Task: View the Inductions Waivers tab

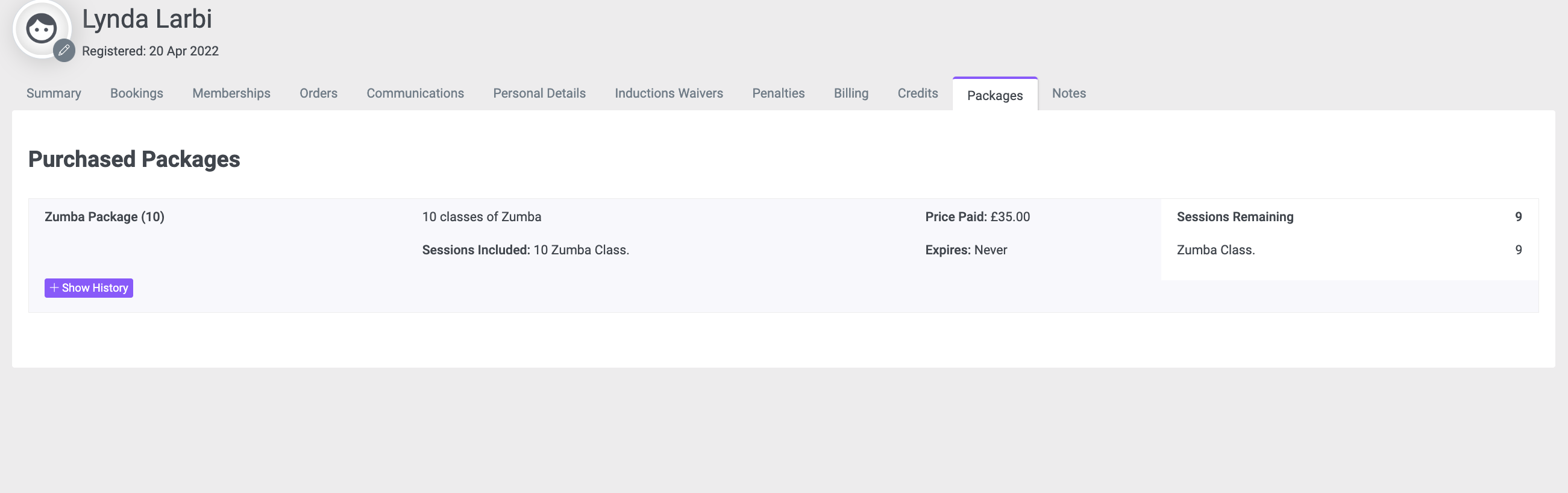Action: [x=669, y=93]
